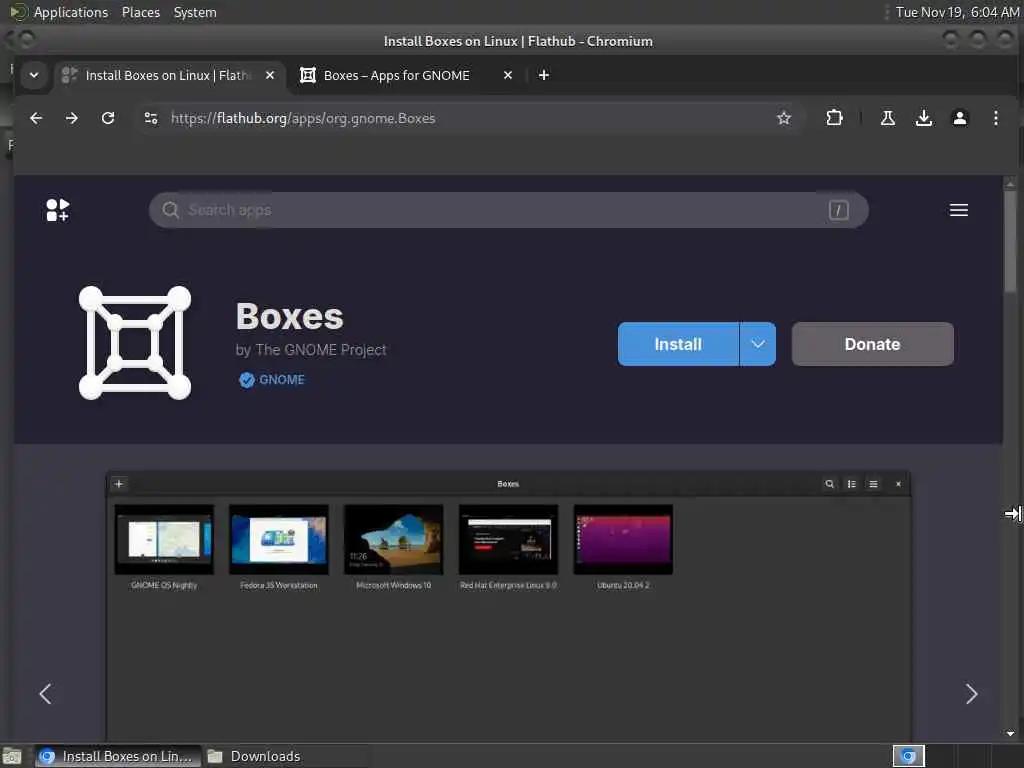
Task: Click the GNOME verified badge
Action: click(x=272, y=379)
